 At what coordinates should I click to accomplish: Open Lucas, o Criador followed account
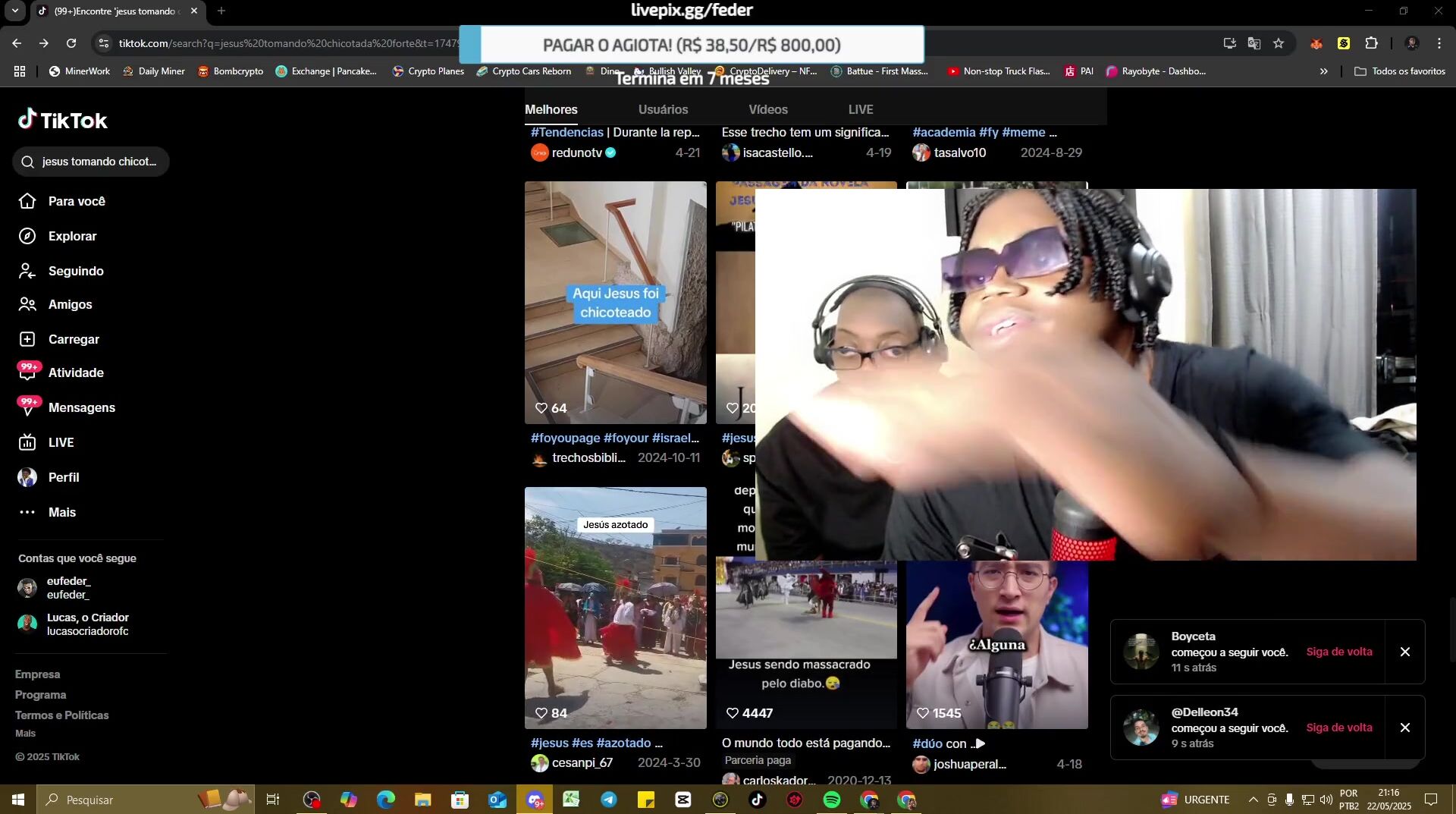pyautogui.click(x=74, y=624)
